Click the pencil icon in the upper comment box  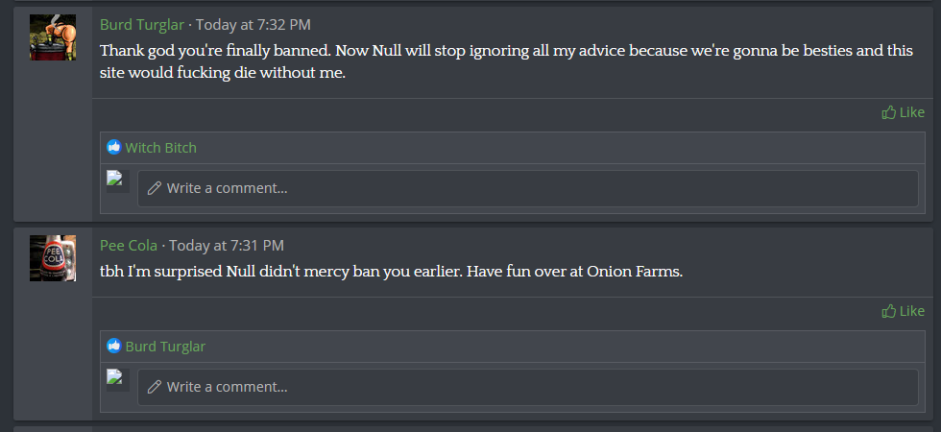pyautogui.click(x=154, y=188)
